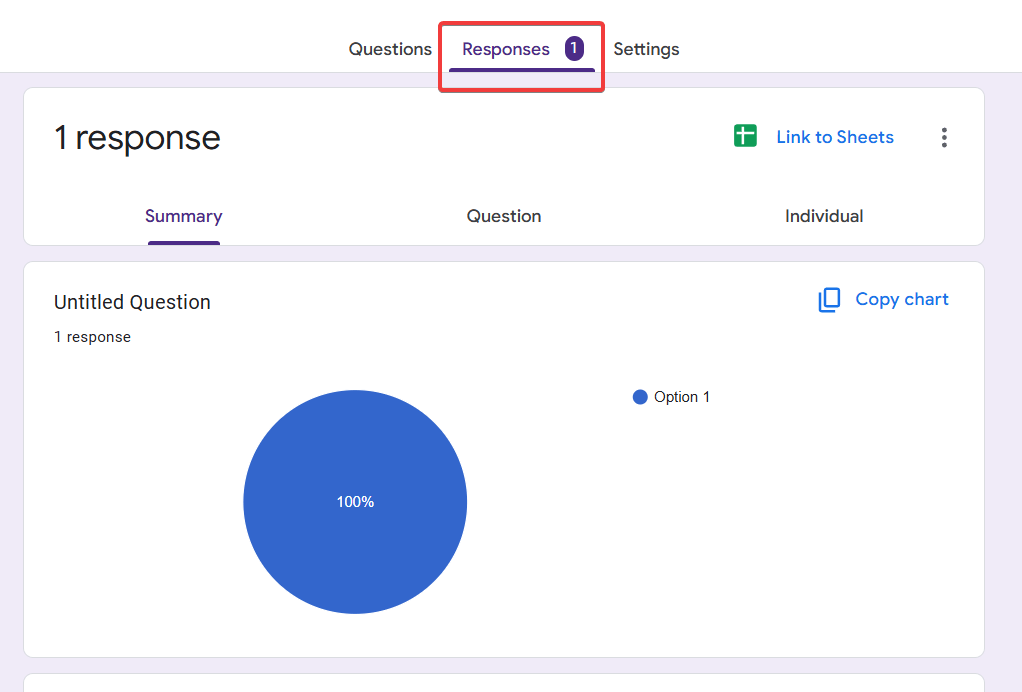Click the 100% label in the pie
The height and width of the screenshot is (692, 1022).
pyautogui.click(x=355, y=502)
